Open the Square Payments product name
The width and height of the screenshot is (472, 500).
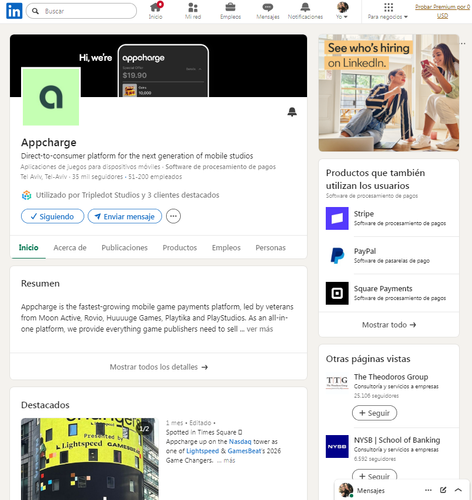[x=383, y=289]
